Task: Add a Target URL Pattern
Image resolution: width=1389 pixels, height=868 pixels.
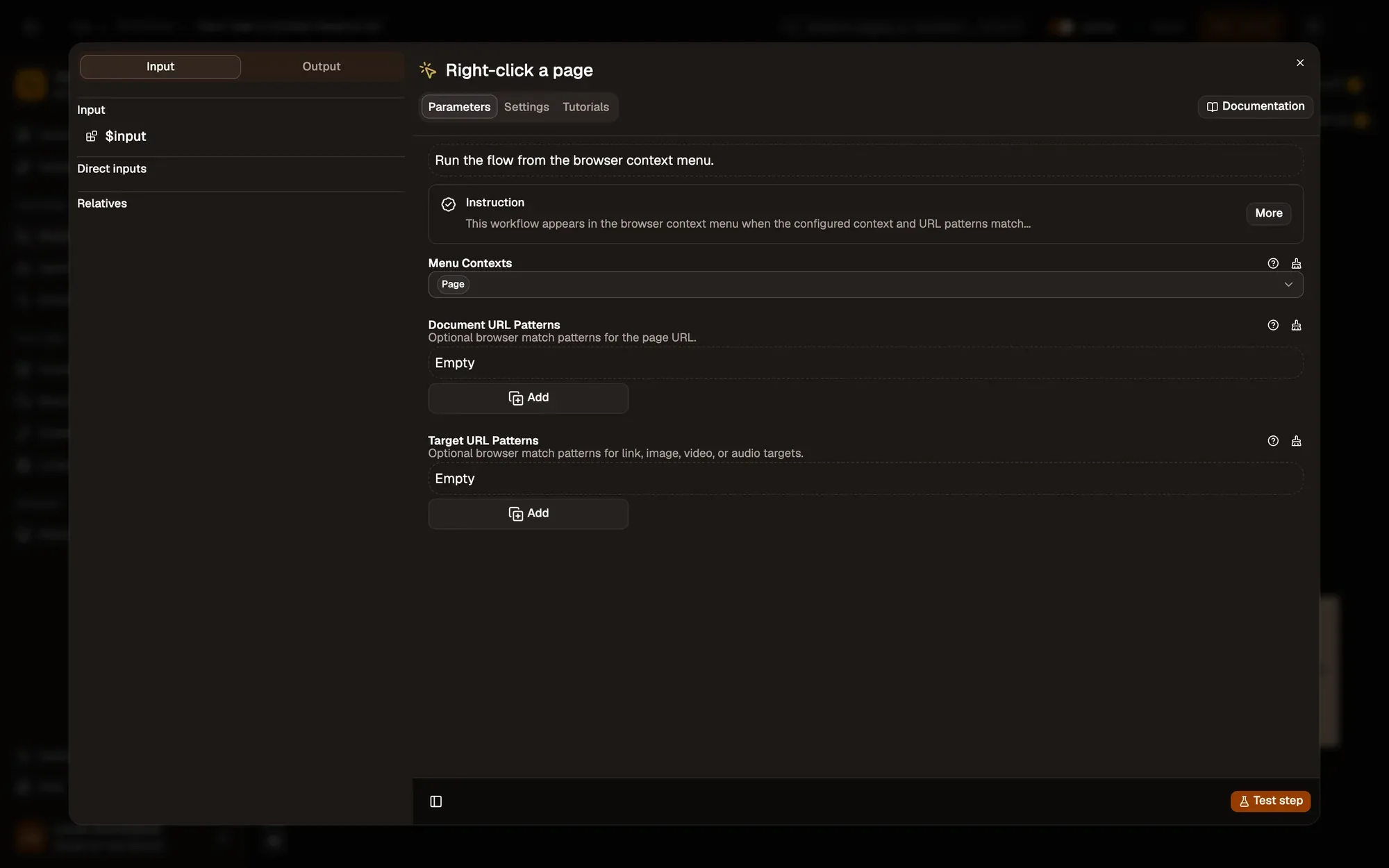Action: tap(529, 514)
